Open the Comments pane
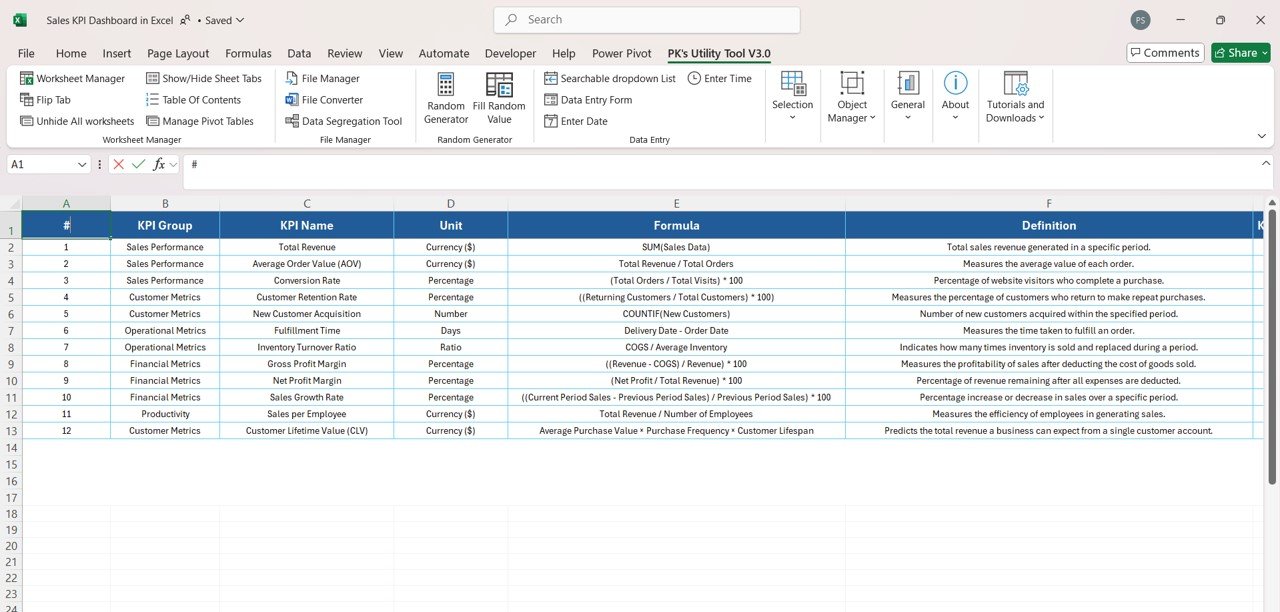The width and height of the screenshot is (1280, 612). click(1164, 53)
